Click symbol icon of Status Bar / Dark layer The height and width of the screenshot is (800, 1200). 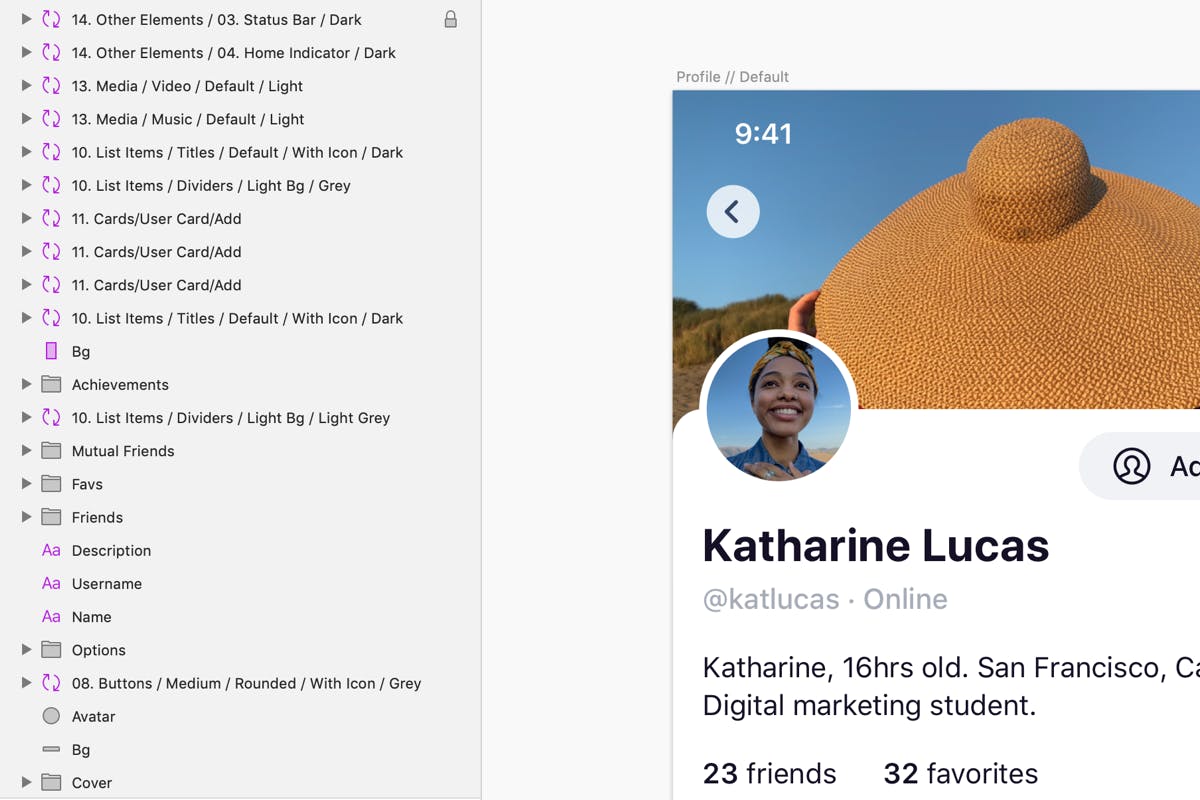pos(51,19)
